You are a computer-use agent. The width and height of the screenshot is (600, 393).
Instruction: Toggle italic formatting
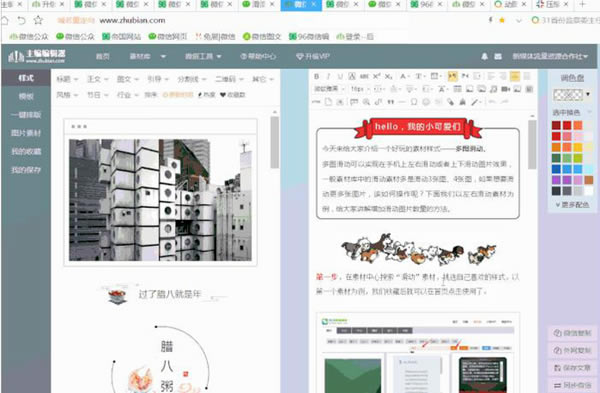(328, 77)
